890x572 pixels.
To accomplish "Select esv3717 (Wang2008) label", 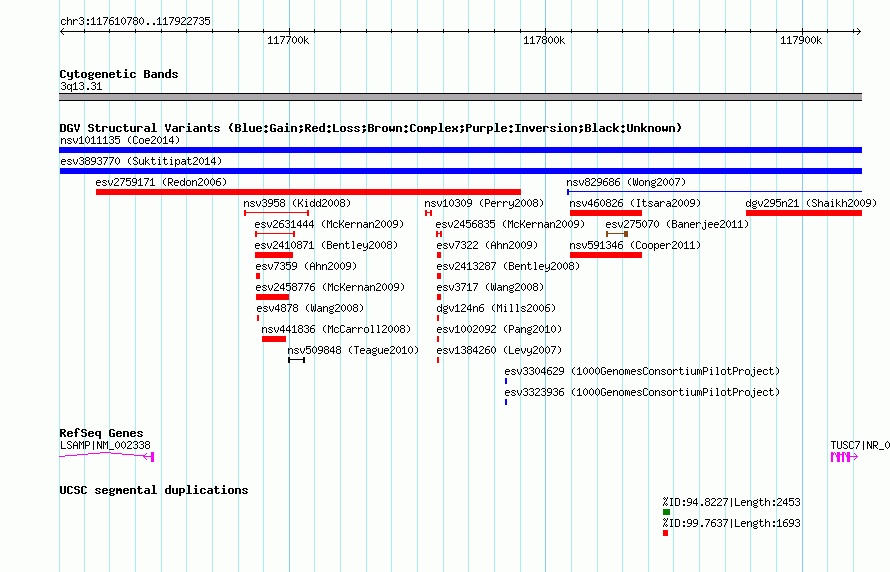I will [x=490, y=287].
